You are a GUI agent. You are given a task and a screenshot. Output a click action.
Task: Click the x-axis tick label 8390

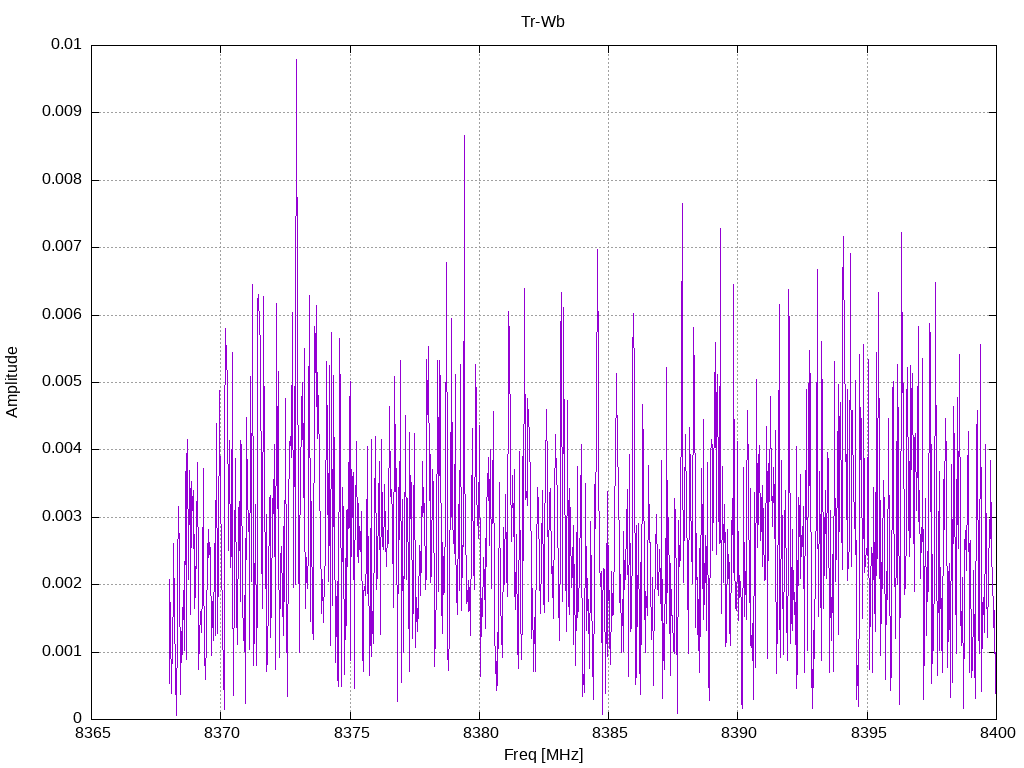pyautogui.click(x=739, y=733)
